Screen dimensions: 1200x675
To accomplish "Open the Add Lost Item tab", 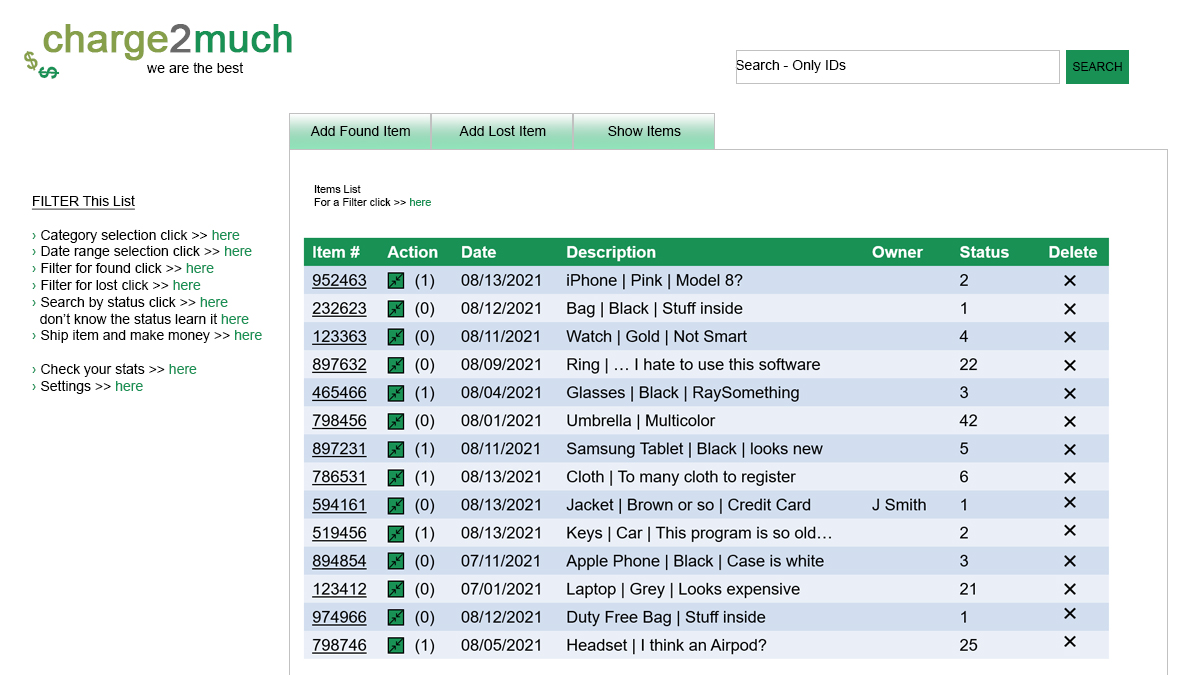I will coord(502,131).
